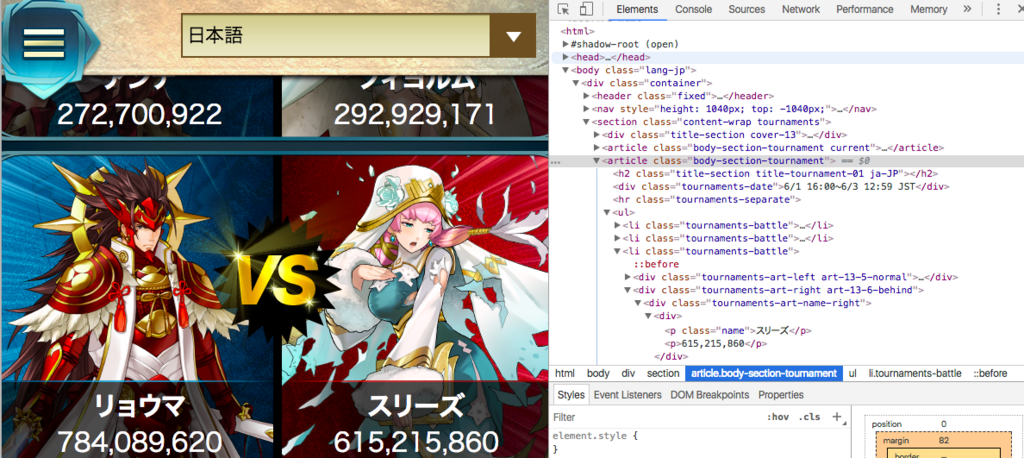1024x458 pixels.
Task: Select the p 615,215,860 line in DOM
Action: [716, 343]
